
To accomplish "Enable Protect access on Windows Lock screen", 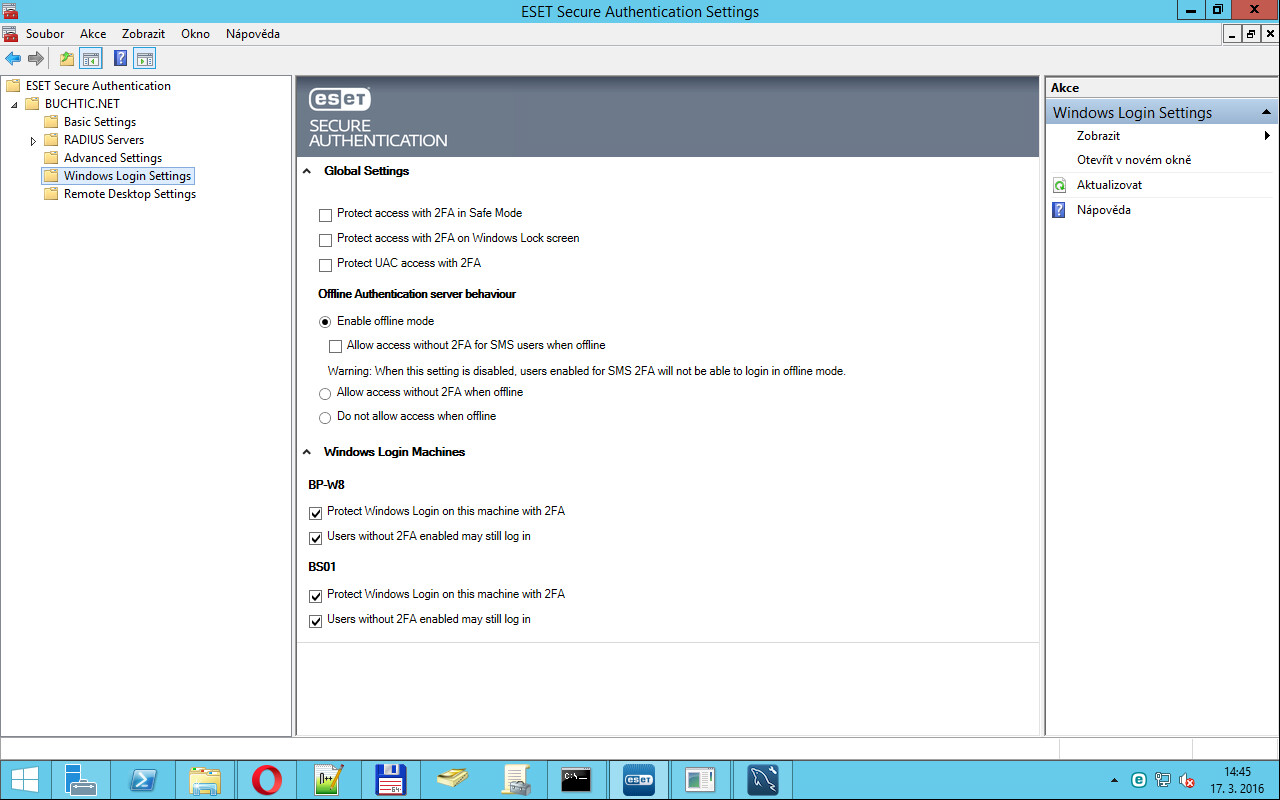I will click(325, 240).
